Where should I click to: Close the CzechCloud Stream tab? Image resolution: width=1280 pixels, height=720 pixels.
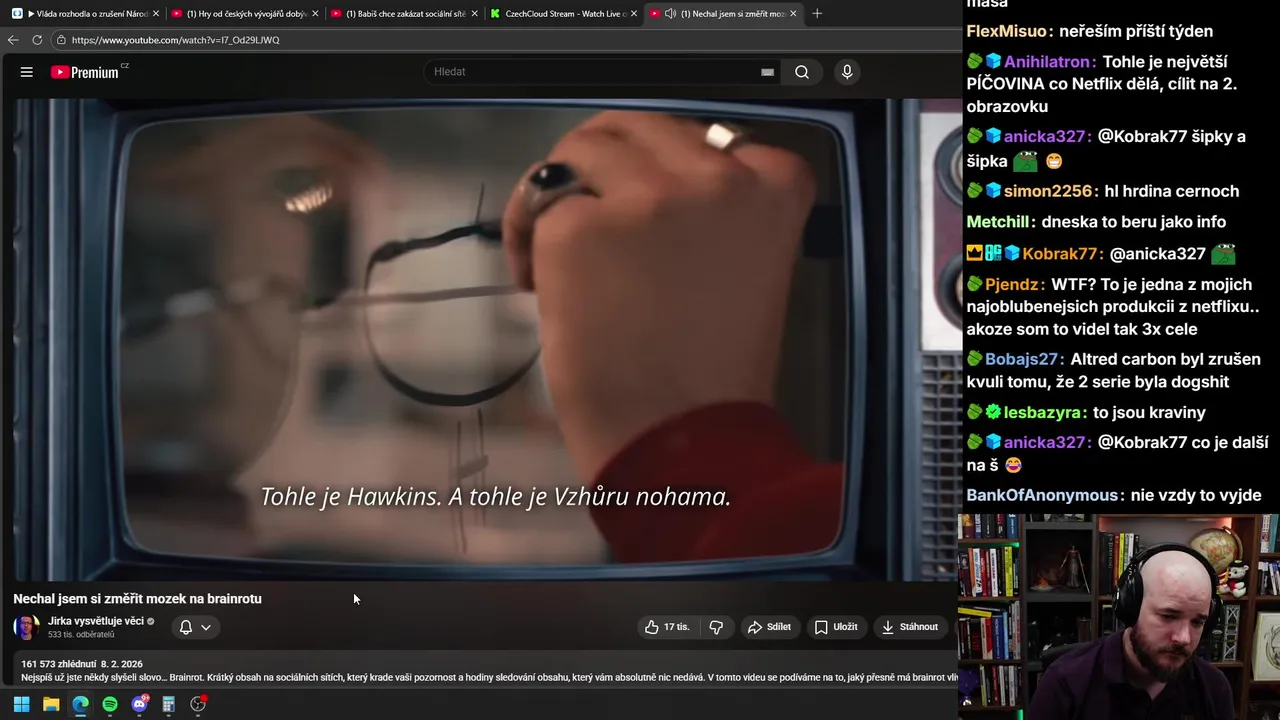633,14
